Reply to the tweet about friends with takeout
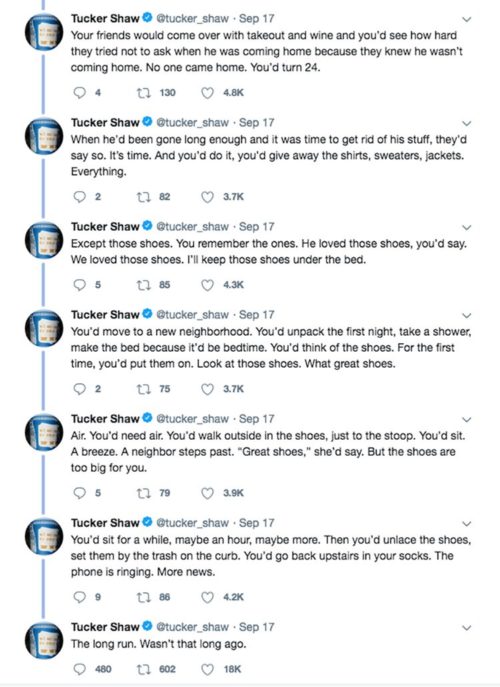Screen dimensions: 500x687 pyautogui.click(x=79, y=93)
